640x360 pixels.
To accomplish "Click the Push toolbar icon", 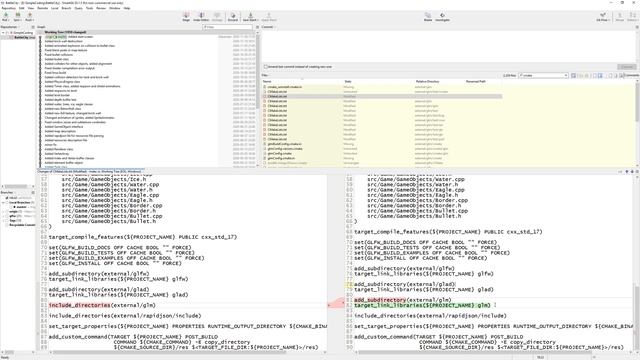I will (x=29, y=16).
